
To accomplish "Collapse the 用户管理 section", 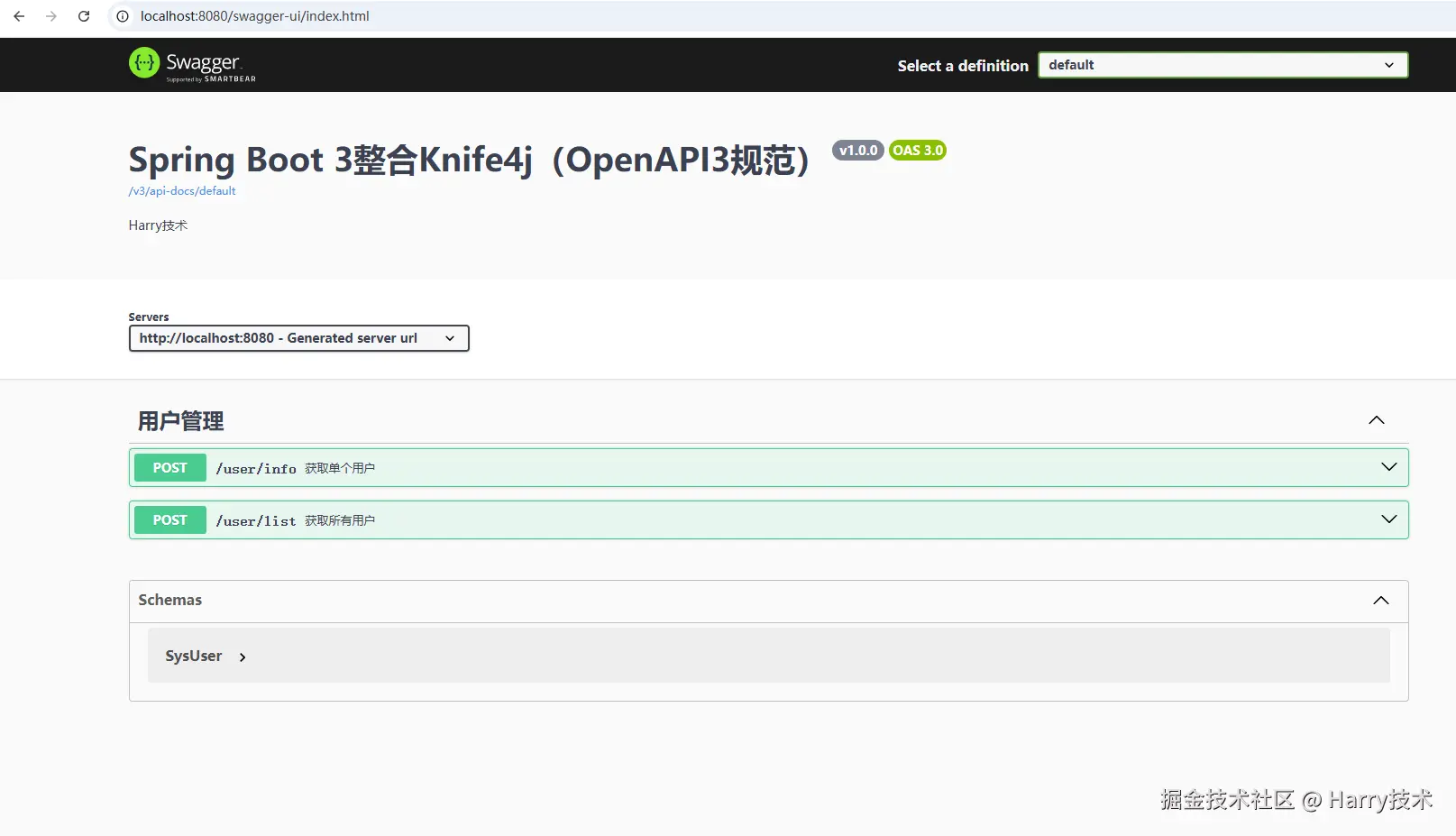I will click(x=1377, y=420).
